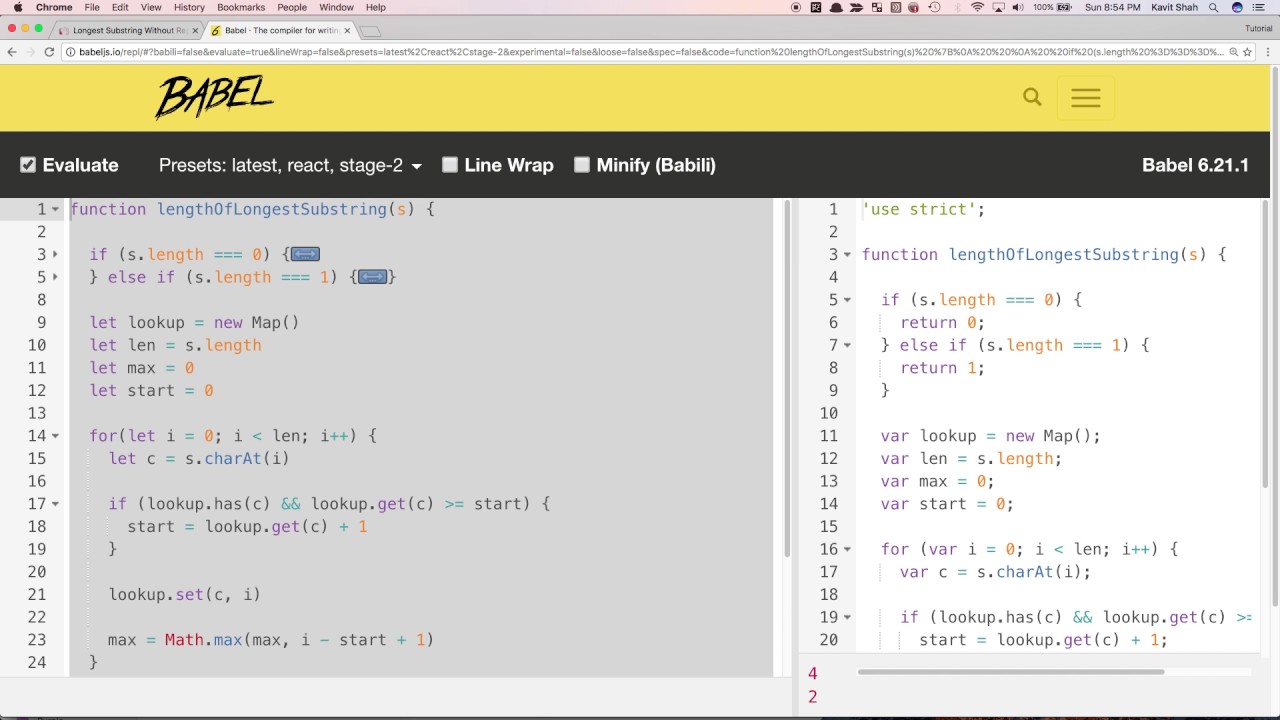Image resolution: width=1280 pixels, height=720 pixels.
Task: Enable the Line Wrap checkbox
Action: click(x=450, y=165)
